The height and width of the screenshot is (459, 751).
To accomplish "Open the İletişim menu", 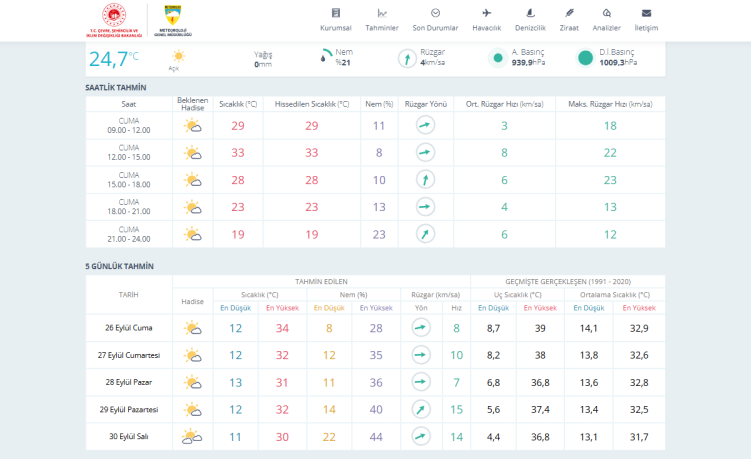I will 646,20.
